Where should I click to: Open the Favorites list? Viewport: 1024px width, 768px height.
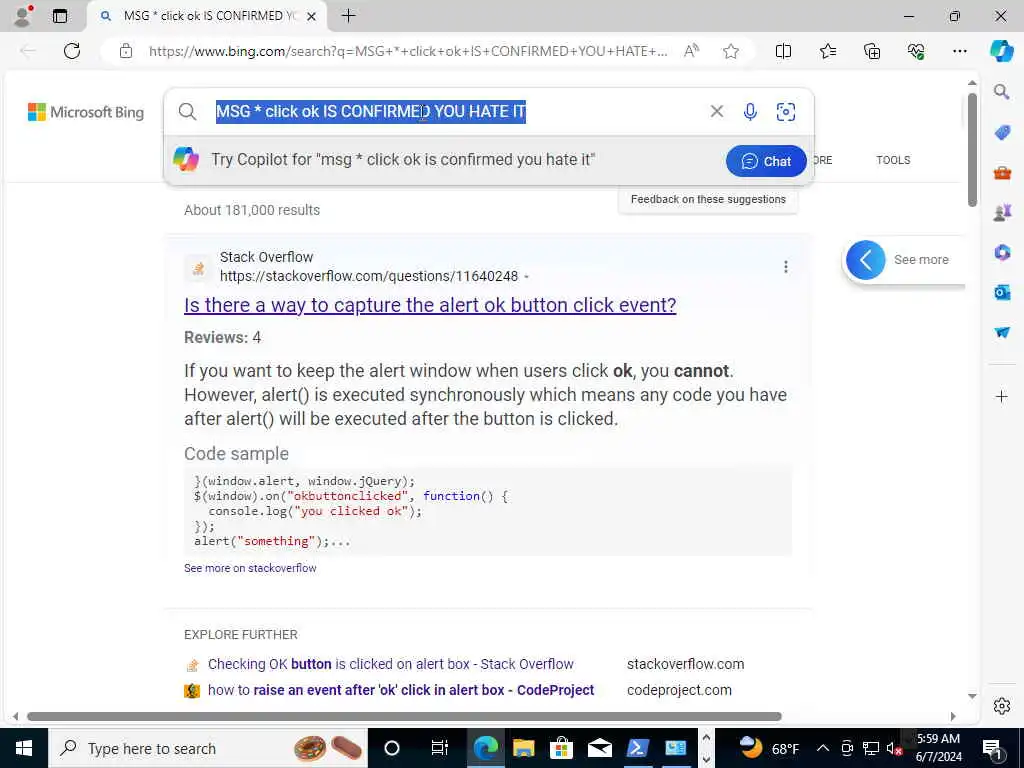tap(827, 51)
